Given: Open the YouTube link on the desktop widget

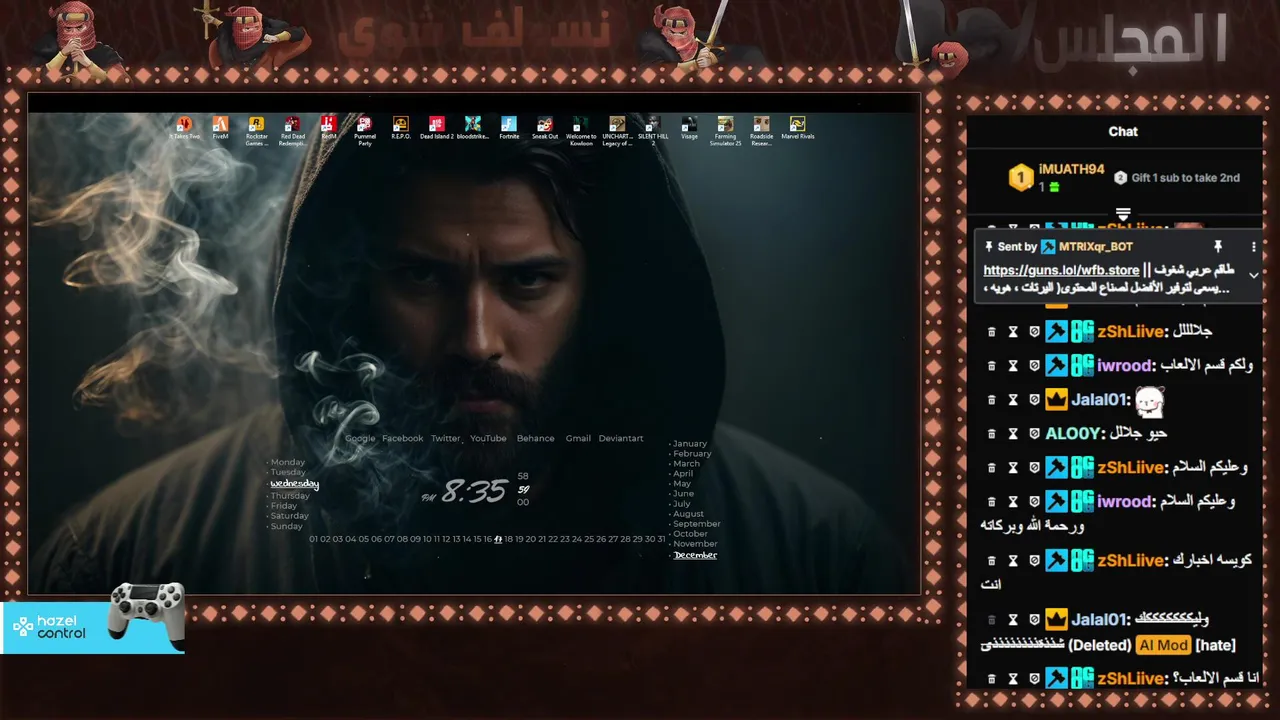Looking at the screenshot, I should (x=488, y=438).
